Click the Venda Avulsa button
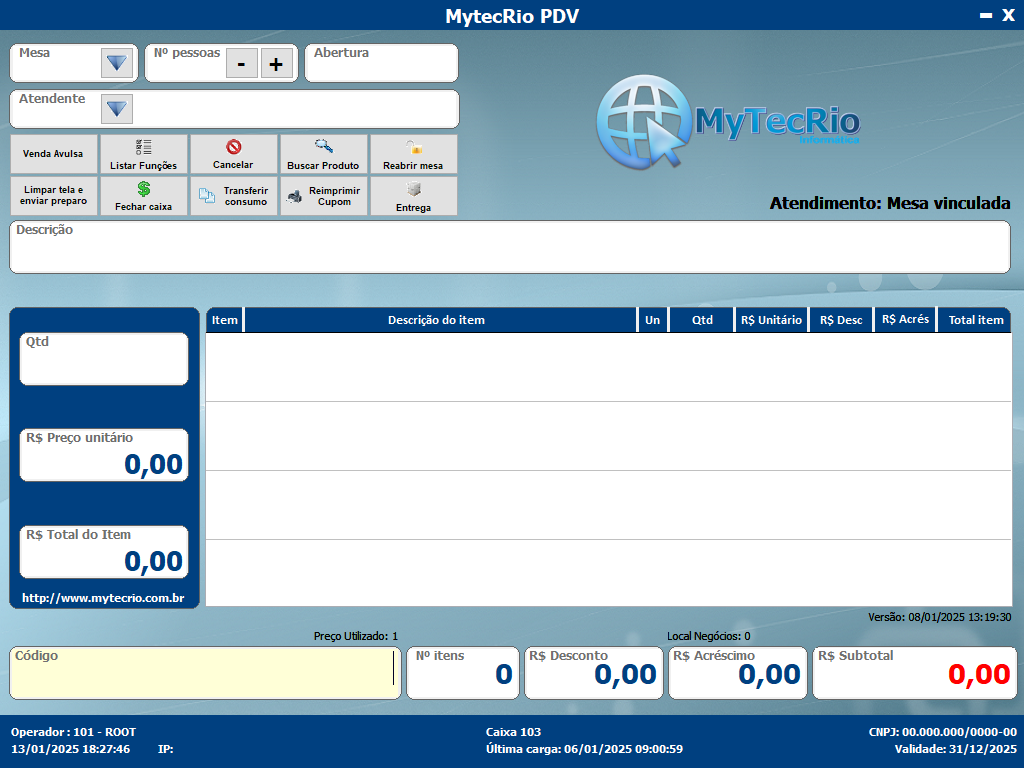Viewport: 1024px width, 768px height. pyautogui.click(x=53, y=154)
